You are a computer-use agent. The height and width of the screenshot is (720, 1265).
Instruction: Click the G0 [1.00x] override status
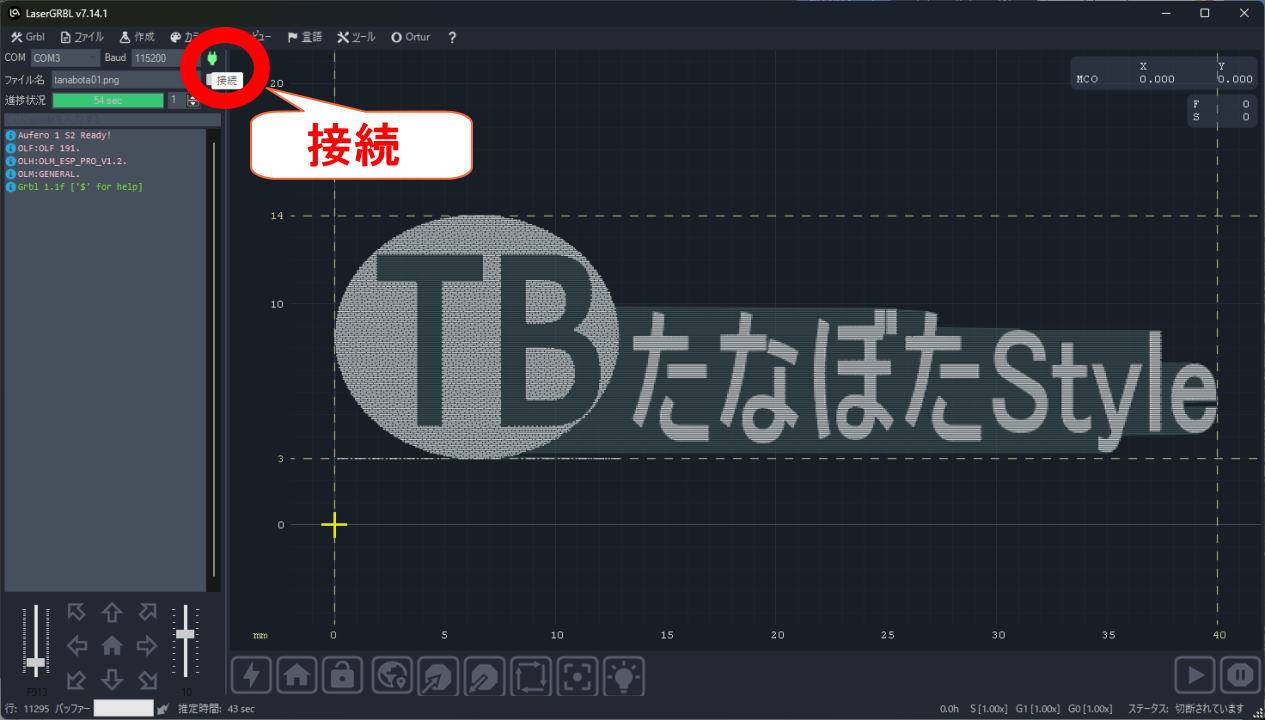point(1091,709)
